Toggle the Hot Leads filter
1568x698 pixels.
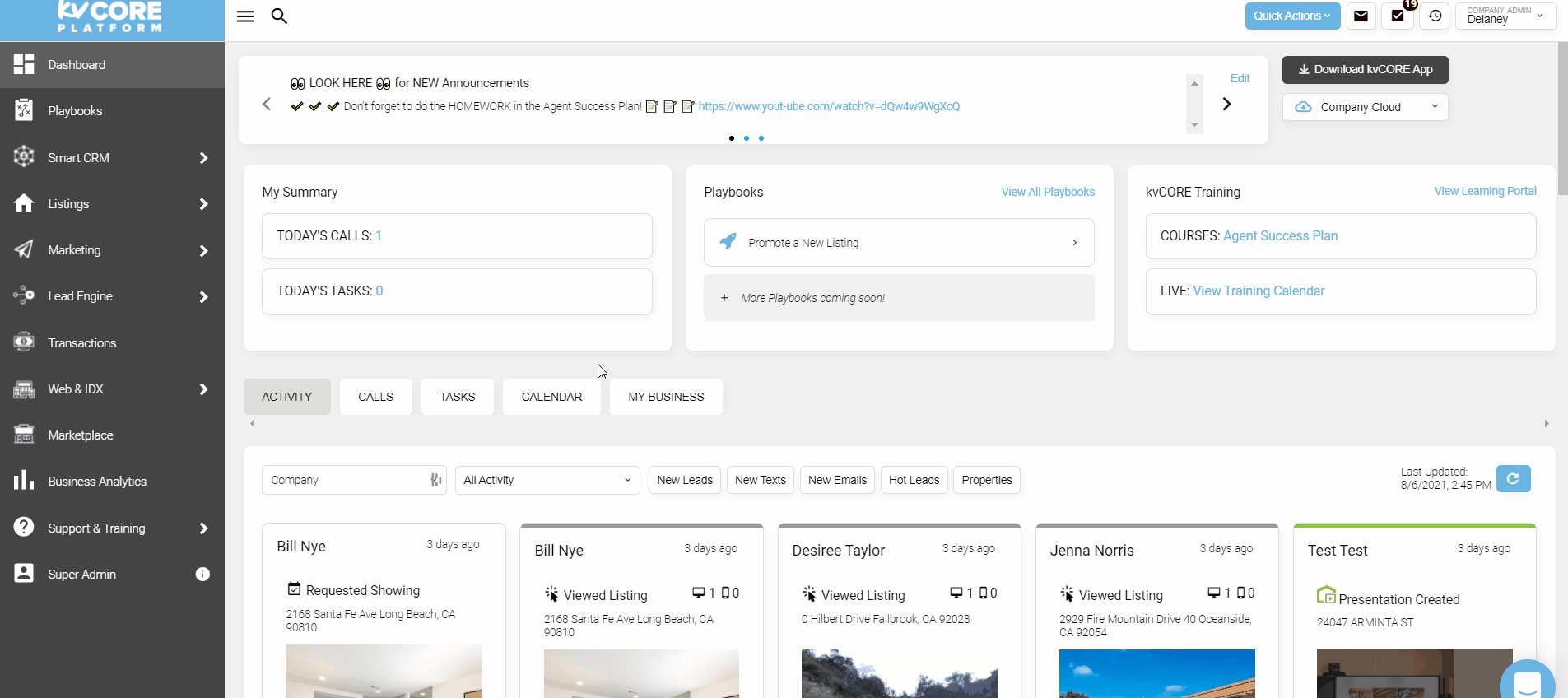point(914,480)
